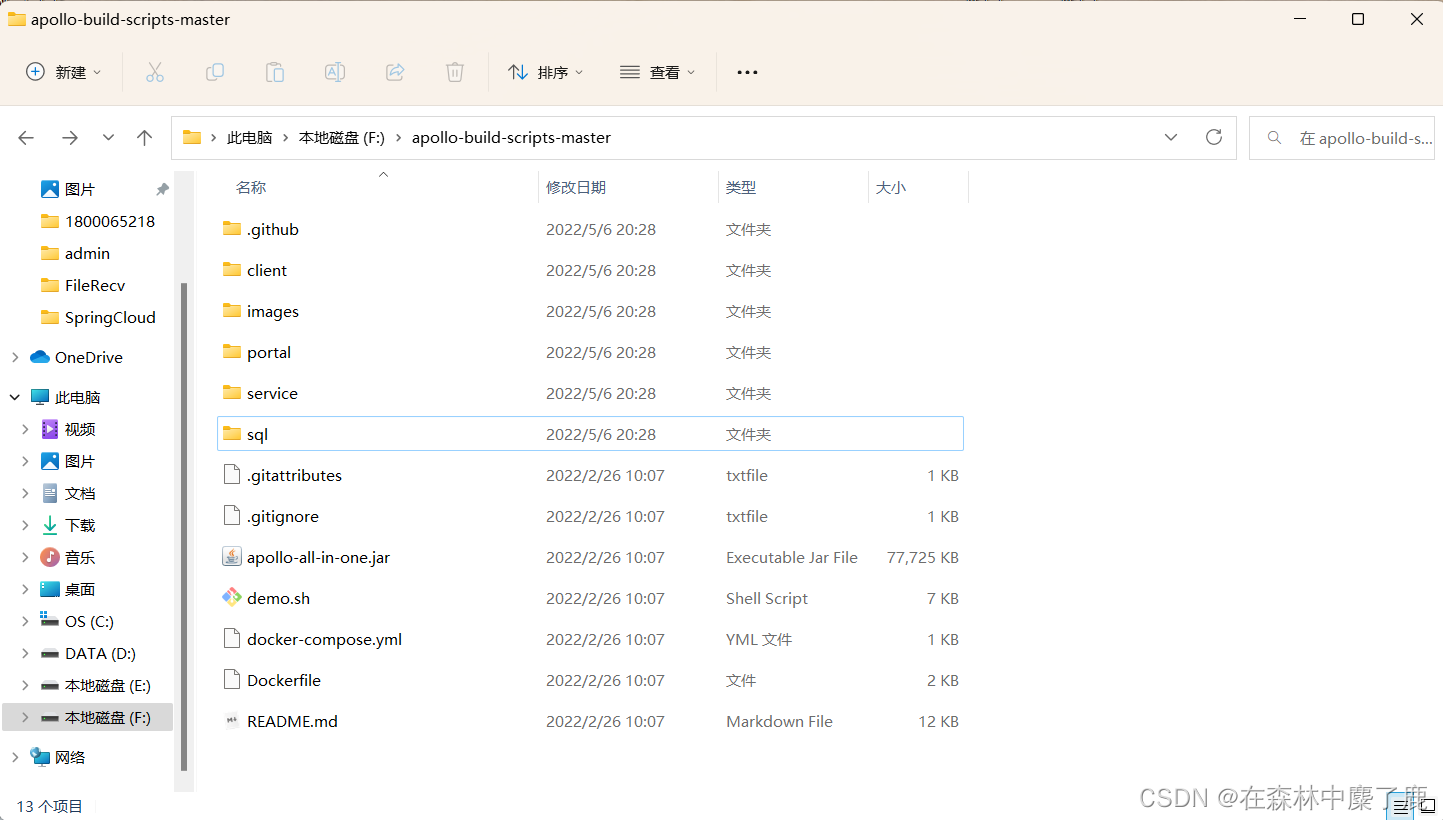Click the docker-compose.yml file icon
The height and width of the screenshot is (820, 1443).
click(x=232, y=639)
